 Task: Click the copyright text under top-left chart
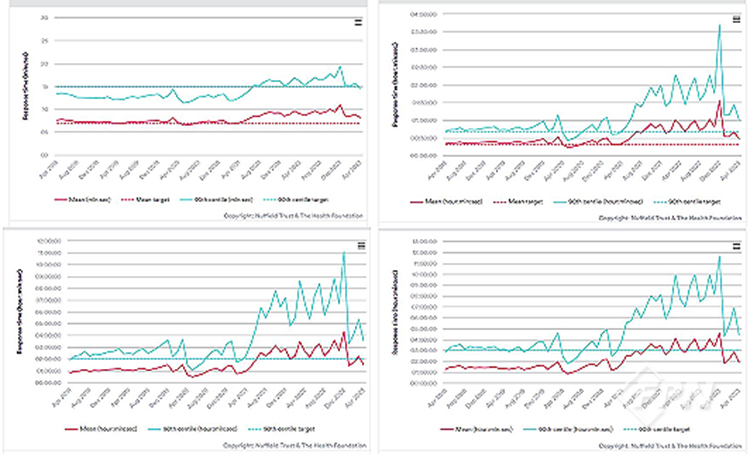pos(297,215)
